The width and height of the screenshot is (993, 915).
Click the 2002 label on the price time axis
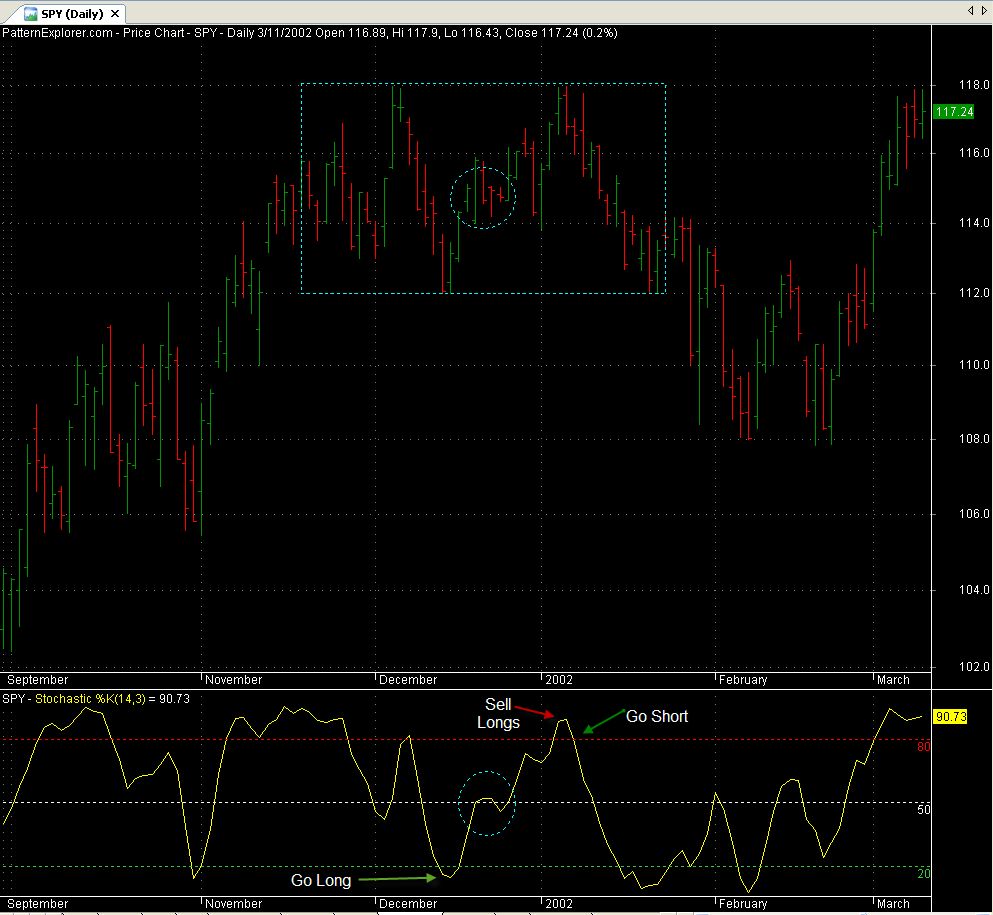pos(558,680)
